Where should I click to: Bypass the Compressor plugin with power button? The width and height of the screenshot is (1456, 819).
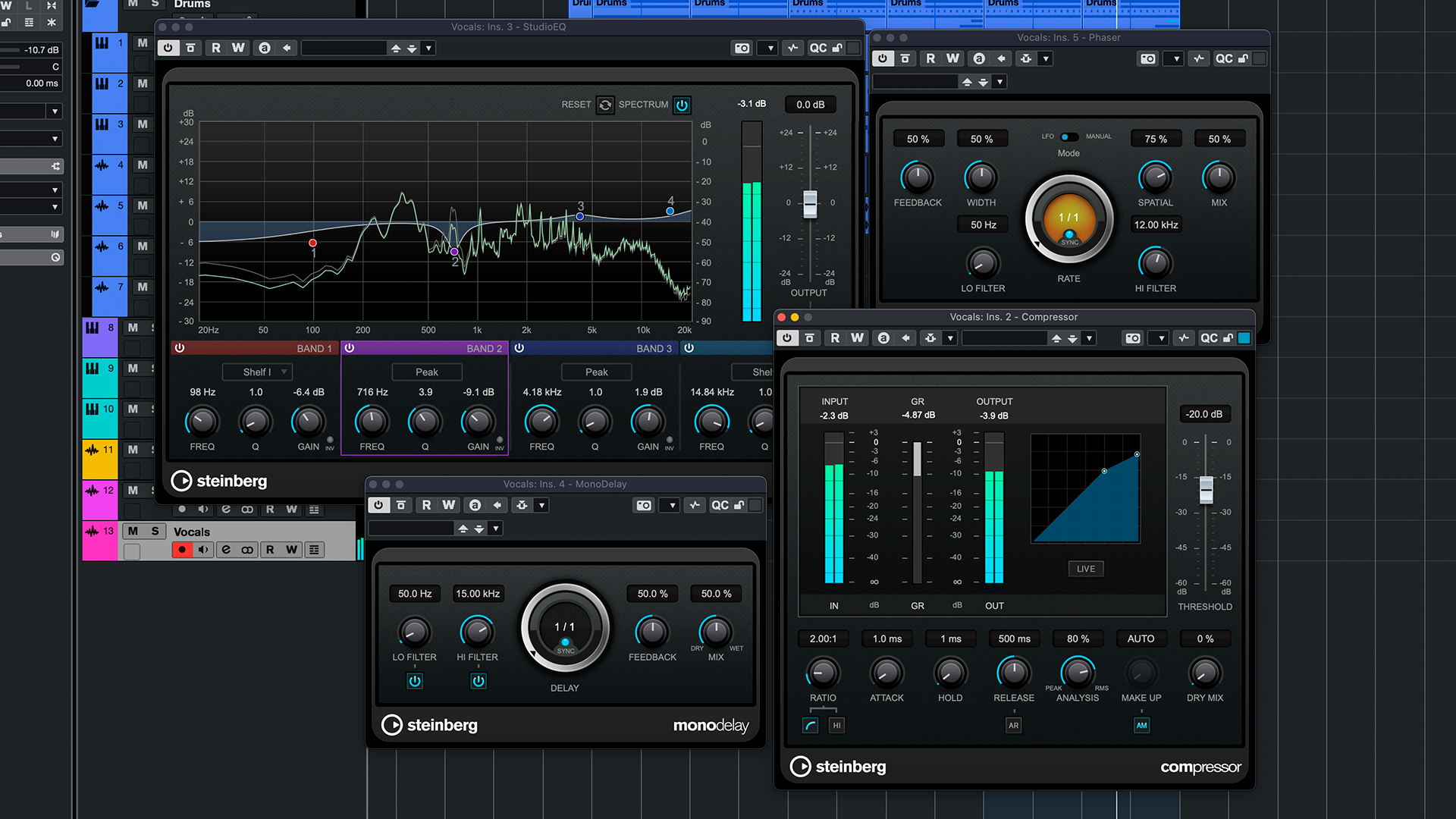[787, 338]
